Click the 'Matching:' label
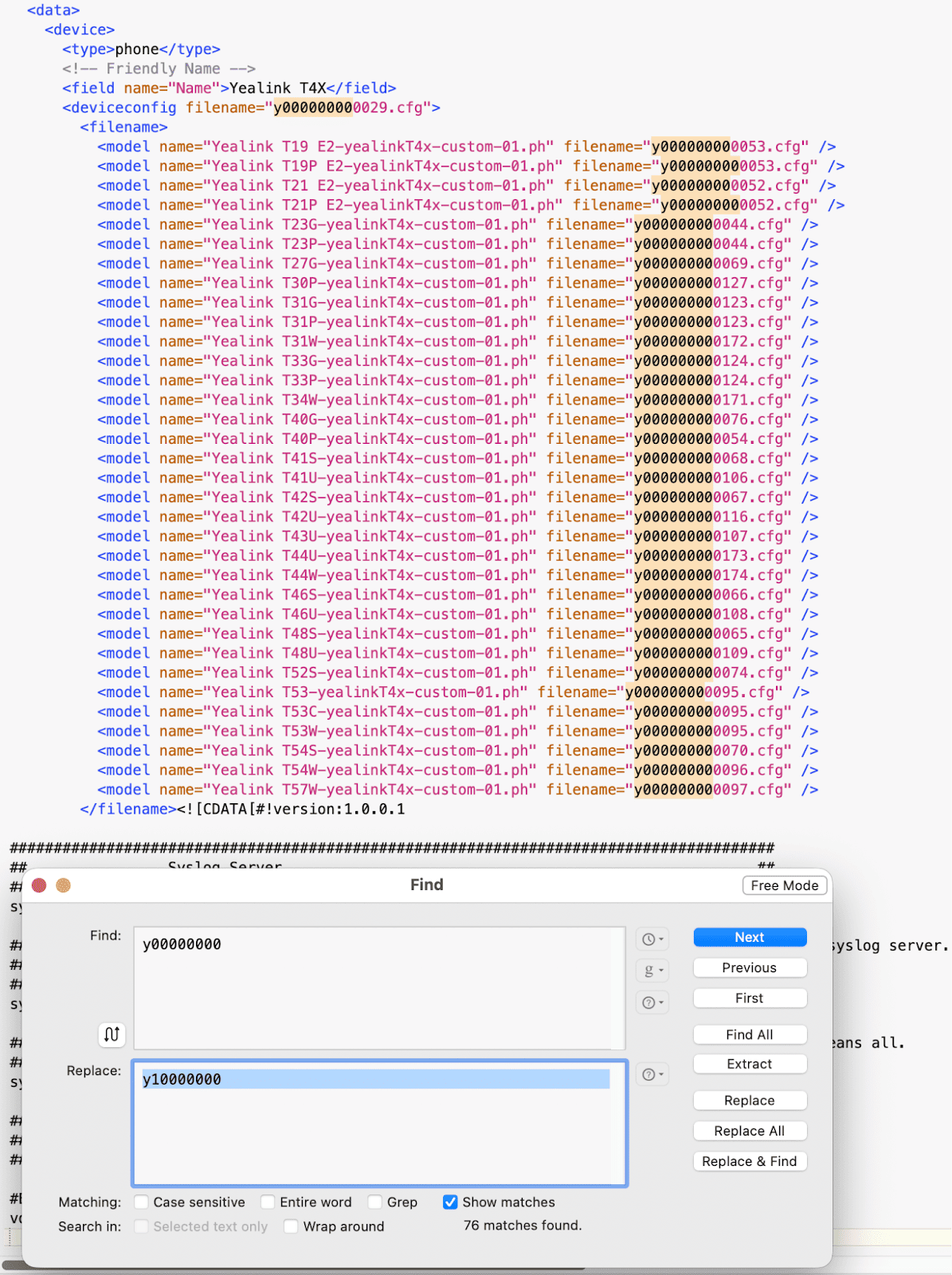 (x=90, y=1202)
